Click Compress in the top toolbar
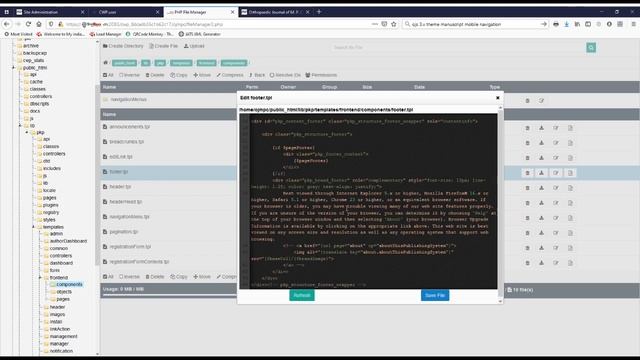The width and height of the screenshot is (640, 360). pos(230,75)
